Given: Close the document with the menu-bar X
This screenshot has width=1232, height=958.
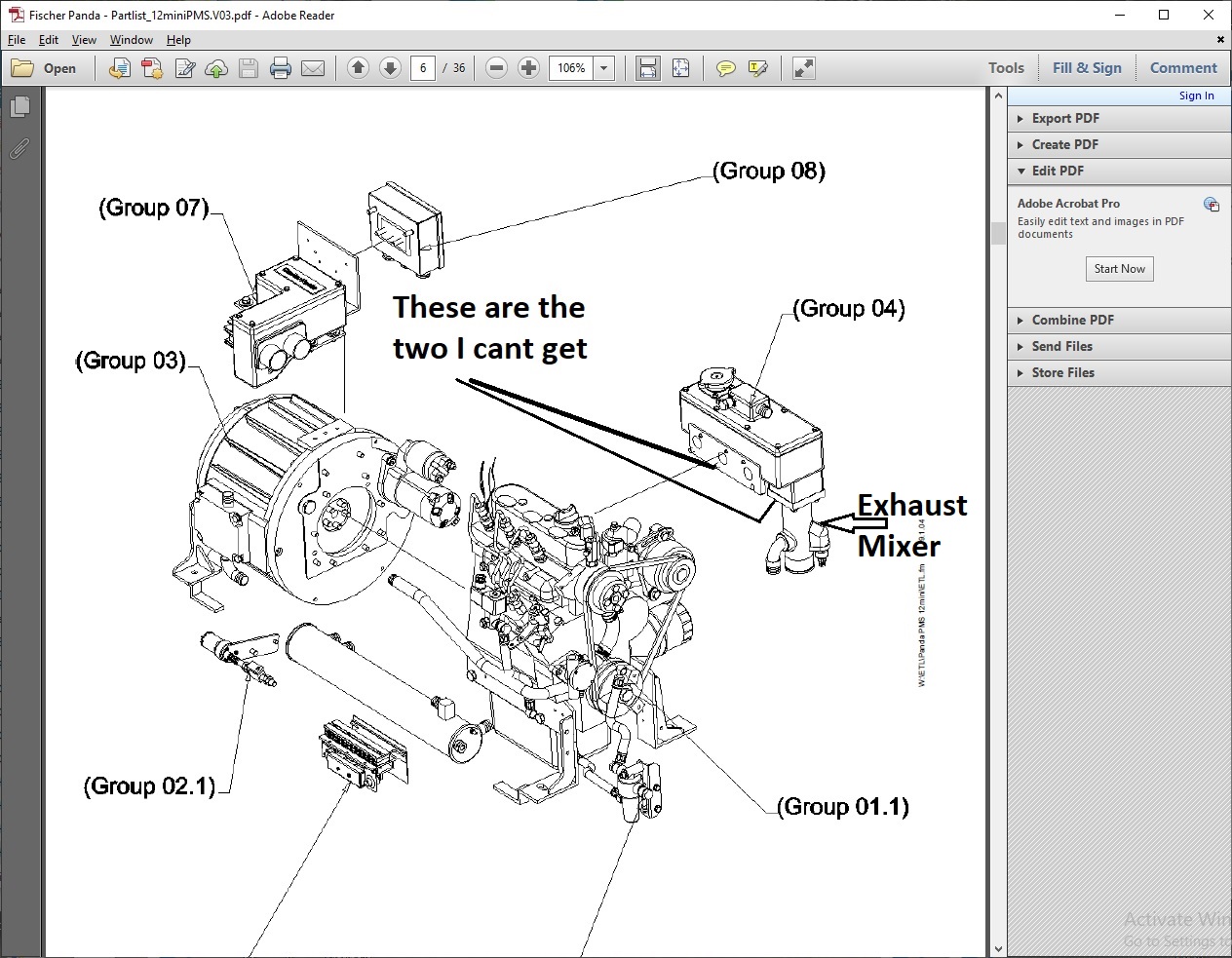Looking at the screenshot, I should (x=1220, y=40).
